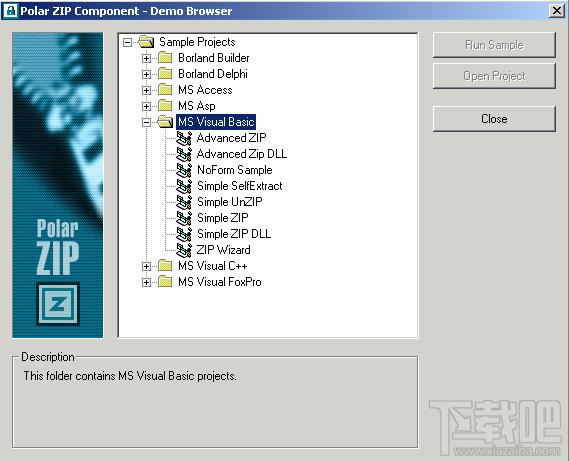The image size is (569, 461).
Task: Click the Run Sample button
Action: click(x=494, y=45)
